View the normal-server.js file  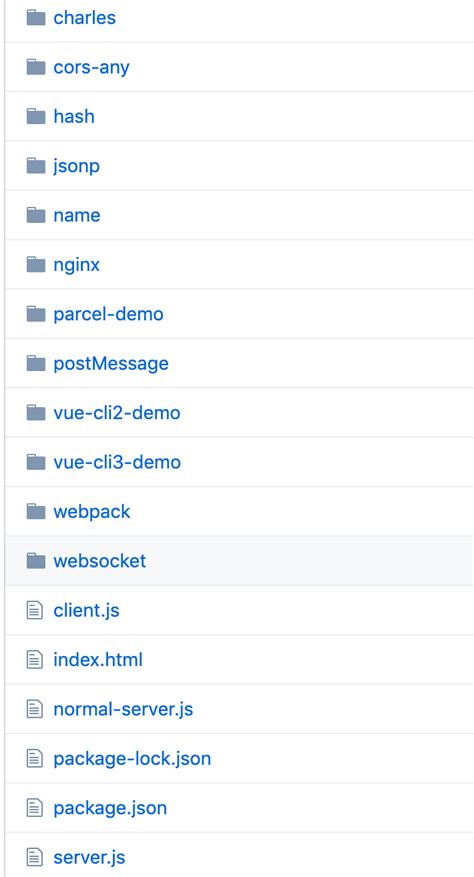[x=123, y=709]
